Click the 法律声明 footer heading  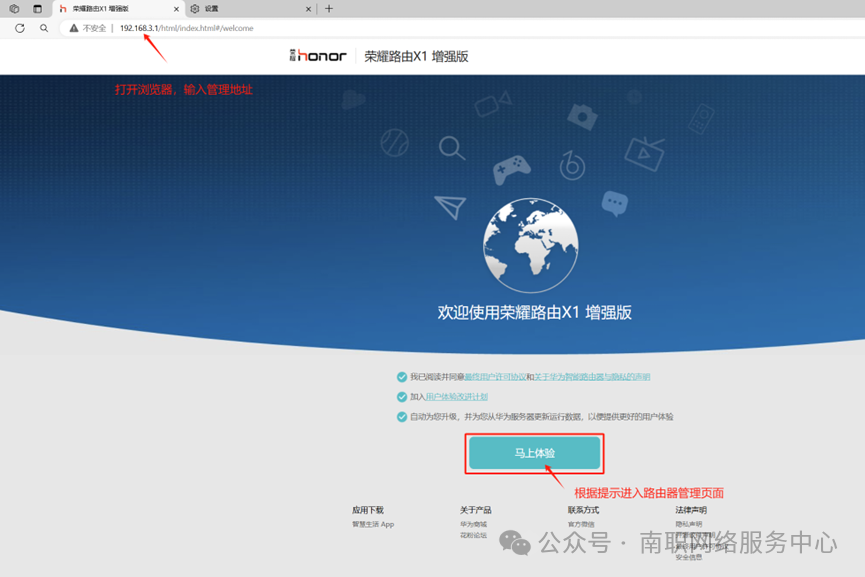tap(691, 510)
